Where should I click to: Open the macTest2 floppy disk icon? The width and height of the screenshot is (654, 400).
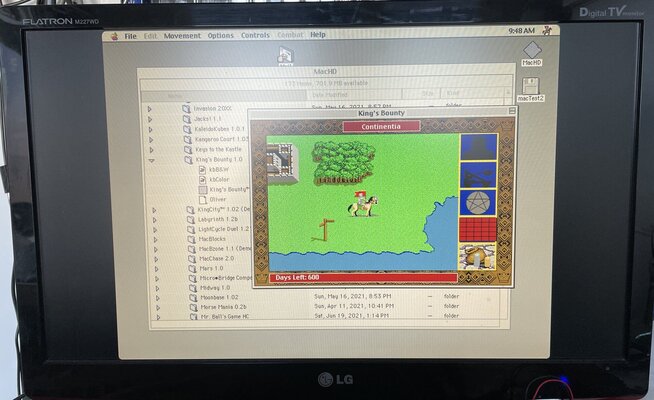coord(530,88)
